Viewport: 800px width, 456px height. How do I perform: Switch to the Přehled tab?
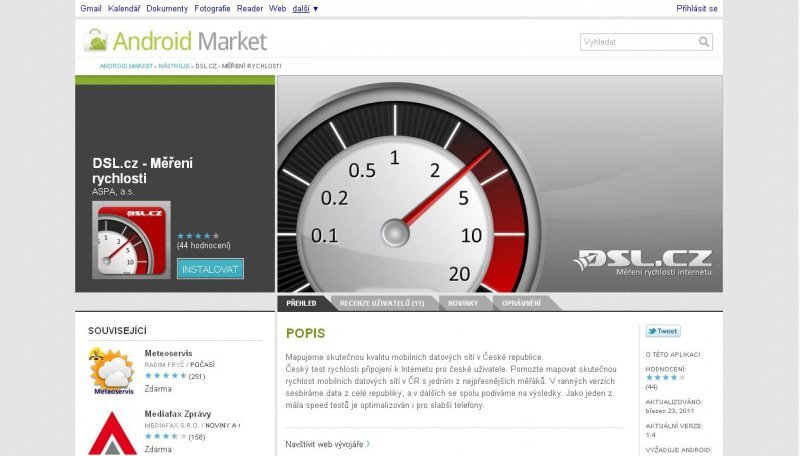point(301,302)
